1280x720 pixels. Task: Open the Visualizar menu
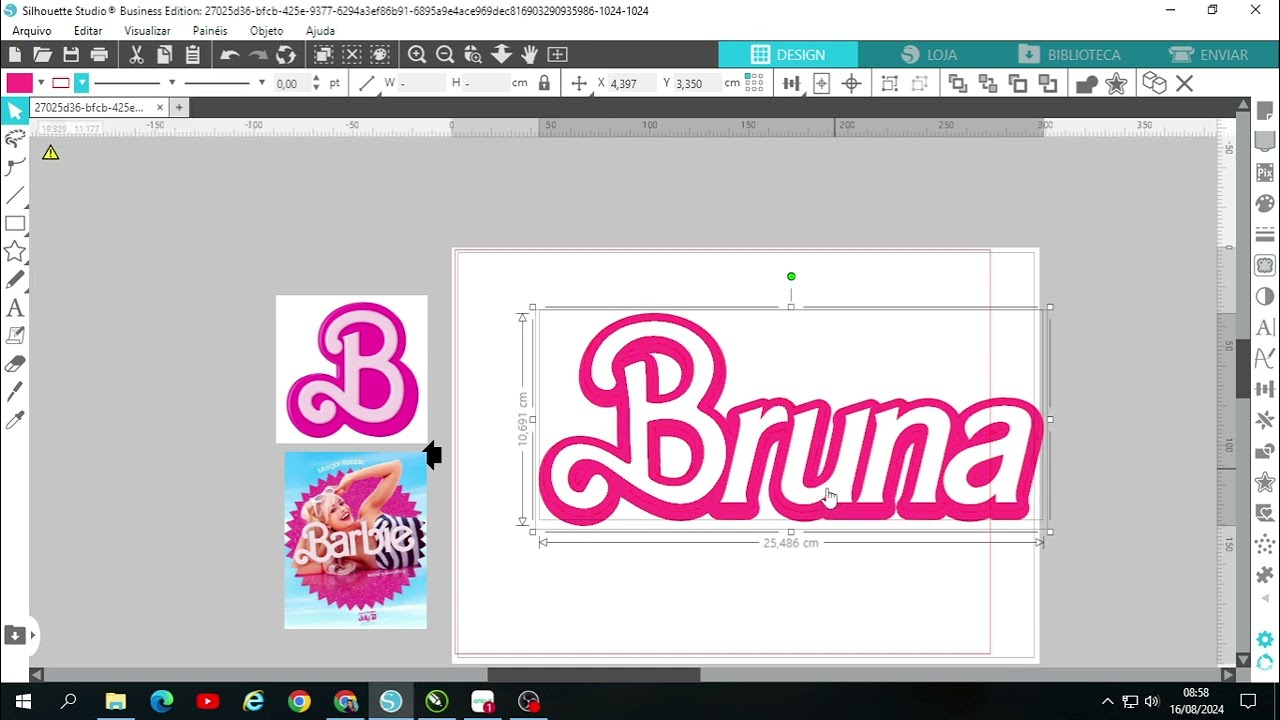pyautogui.click(x=147, y=31)
